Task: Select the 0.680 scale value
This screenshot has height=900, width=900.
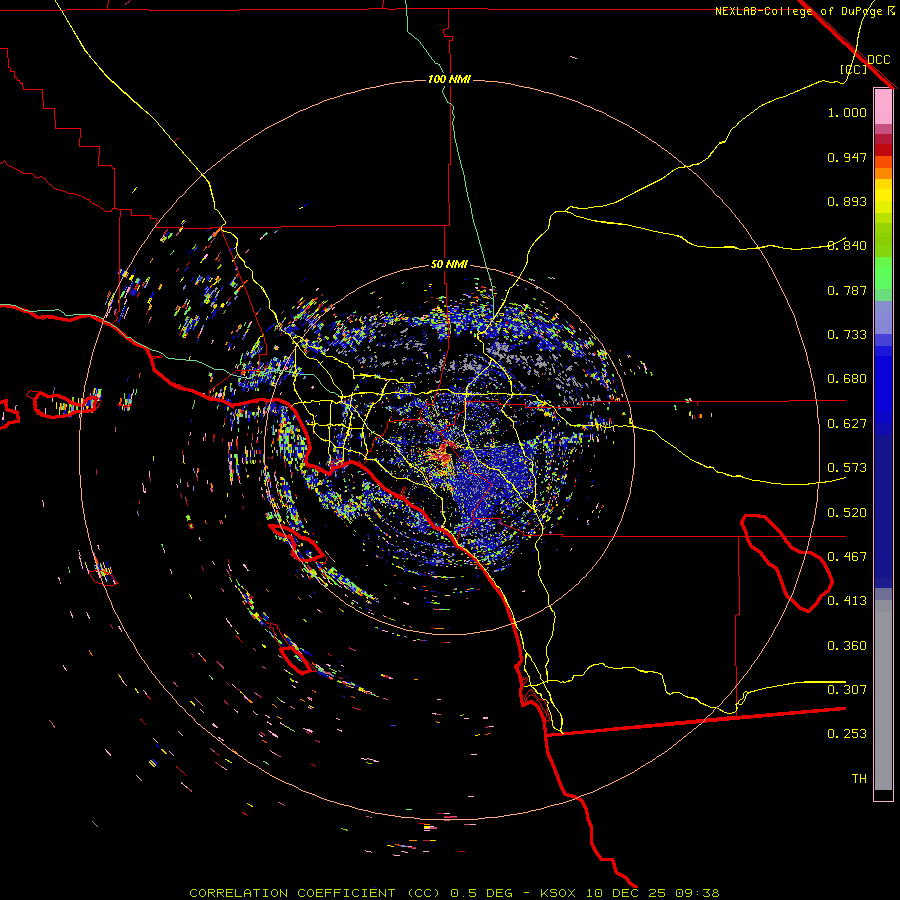Action: point(847,379)
